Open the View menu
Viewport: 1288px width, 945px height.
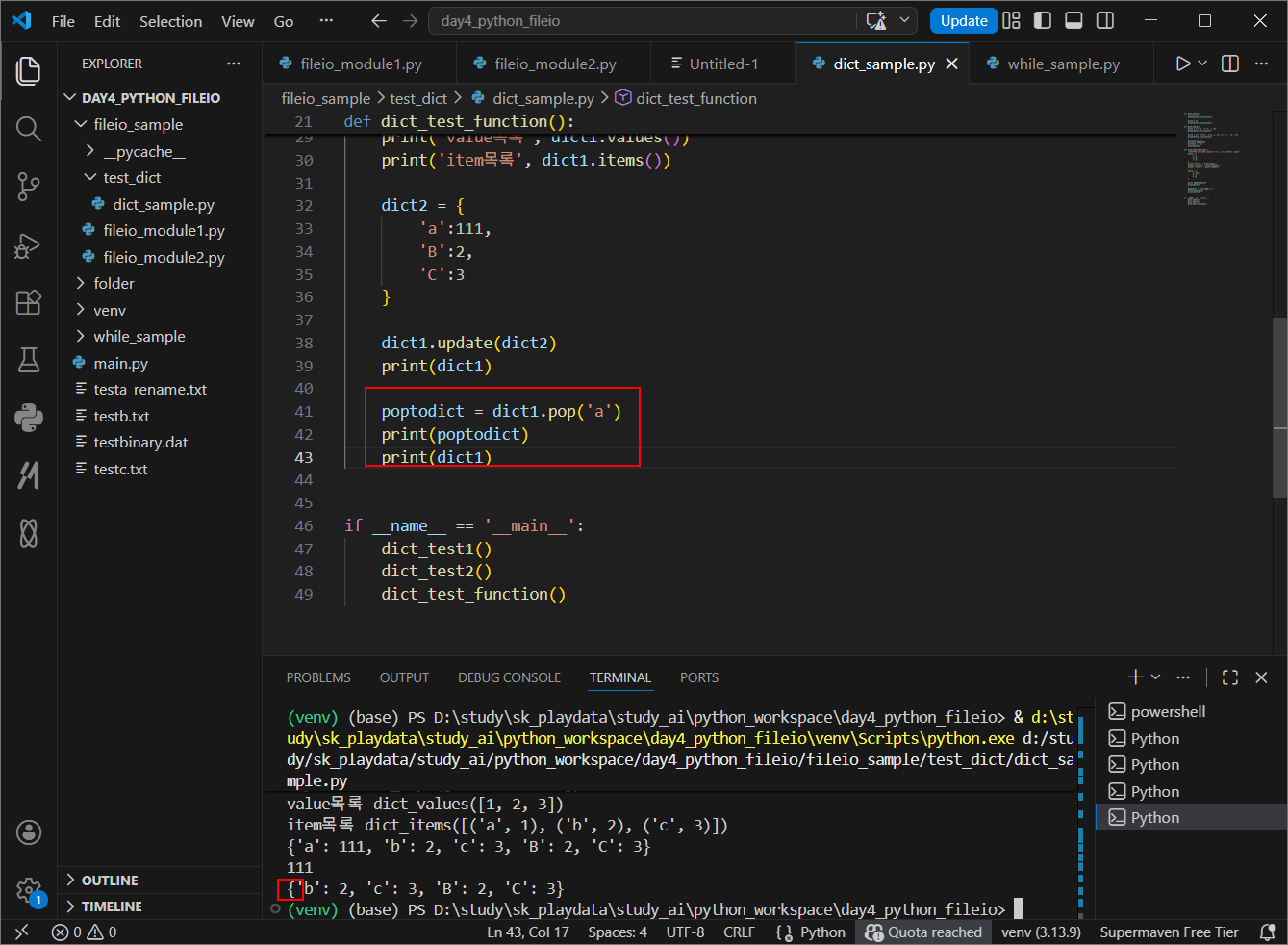[238, 21]
